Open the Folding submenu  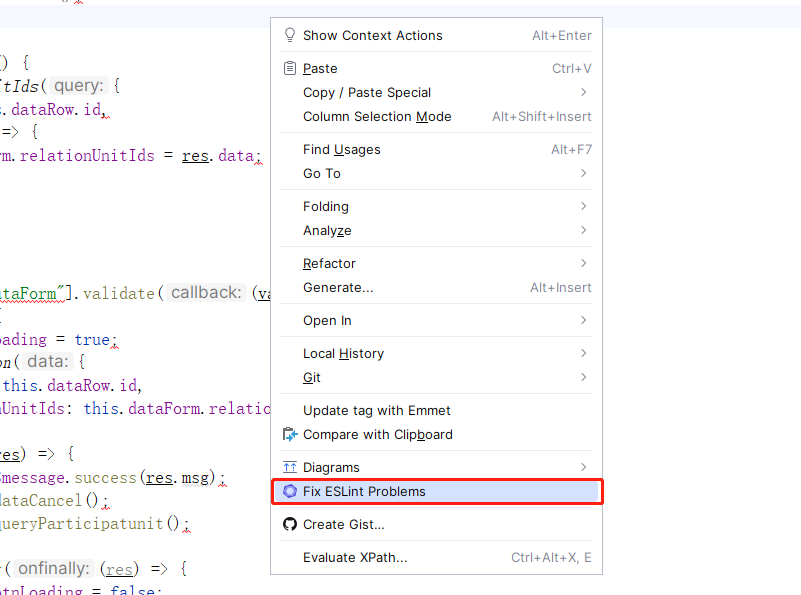(326, 206)
